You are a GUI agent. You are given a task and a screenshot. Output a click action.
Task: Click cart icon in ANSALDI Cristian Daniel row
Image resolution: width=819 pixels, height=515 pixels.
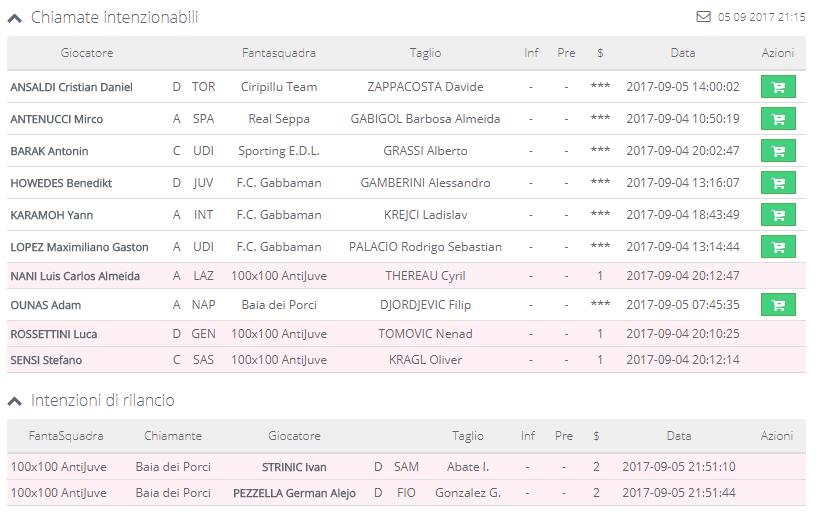pyautogui.click(x=777, y=87)
